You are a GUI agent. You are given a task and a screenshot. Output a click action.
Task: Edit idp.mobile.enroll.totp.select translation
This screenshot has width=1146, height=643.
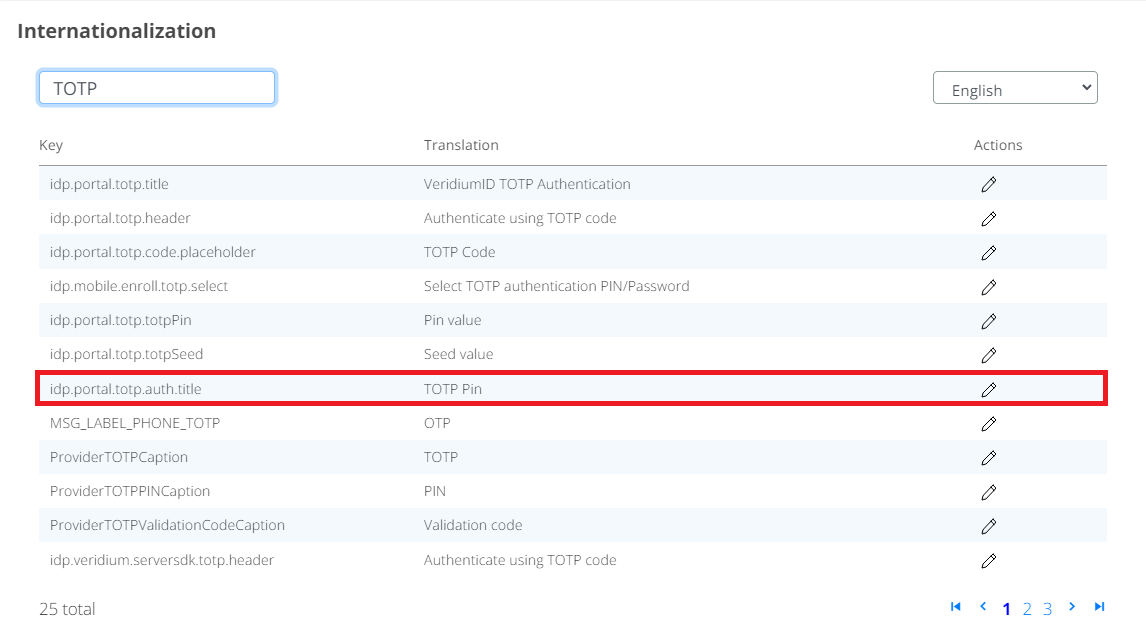(988, 287)
